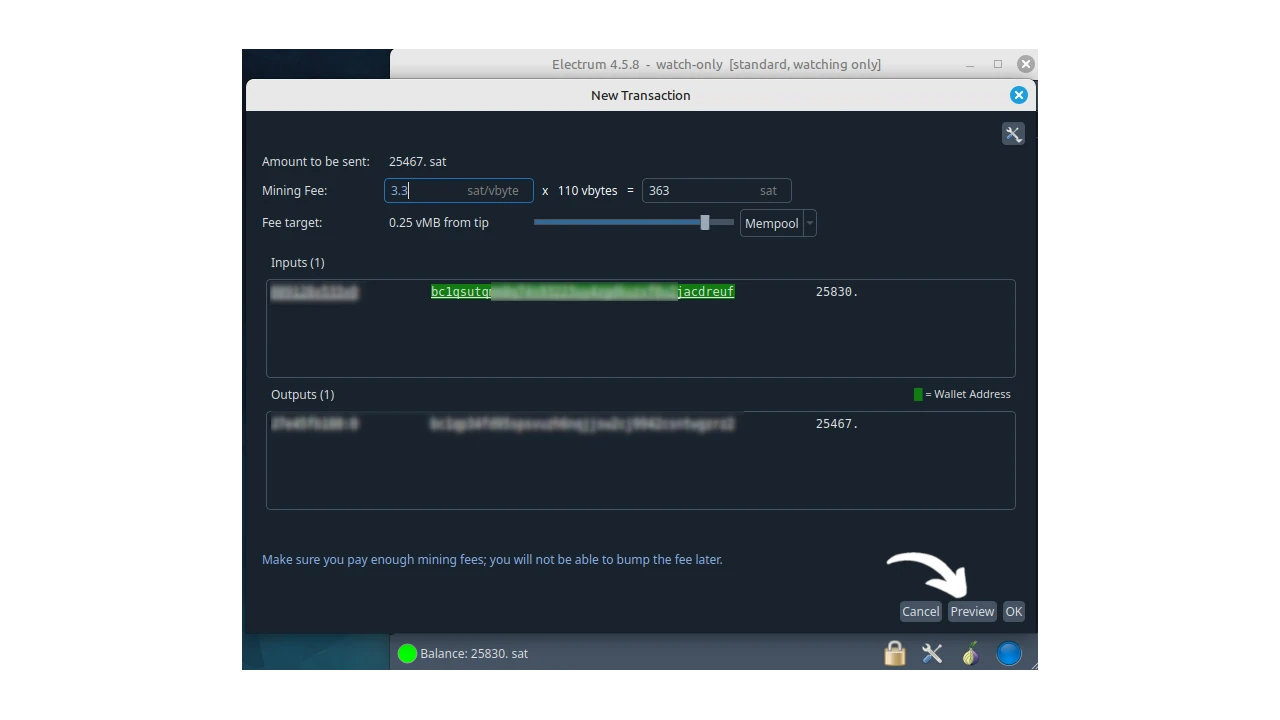This screenshot has width=1280, height=720.
Task: Click the Tor onion proxy icon
Action: point(970,654)
